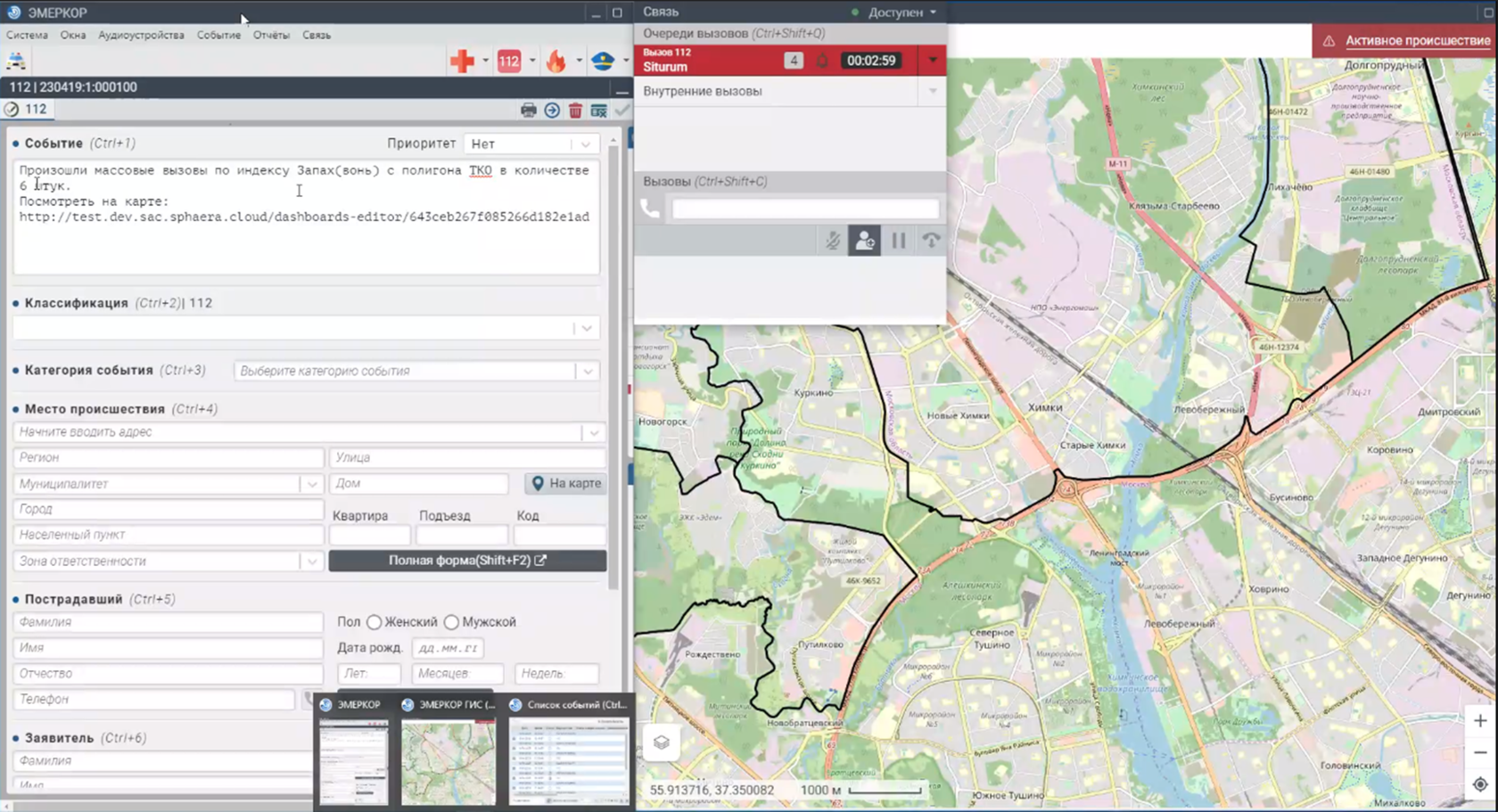Select the red cross ambulance service icon
The image size is (1498, 812).
462,61
